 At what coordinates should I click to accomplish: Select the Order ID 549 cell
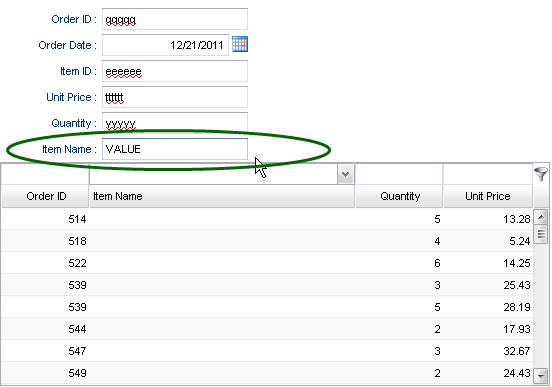click(x=45, y=373)
